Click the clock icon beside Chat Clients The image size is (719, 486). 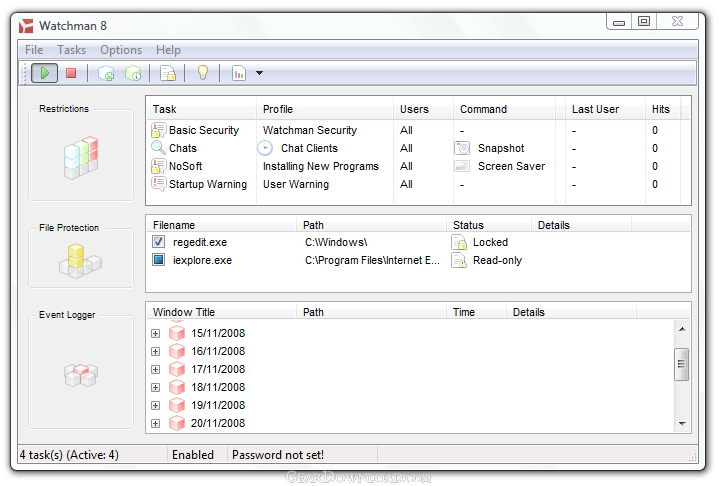pyautogui.click(x=265, y=148)
